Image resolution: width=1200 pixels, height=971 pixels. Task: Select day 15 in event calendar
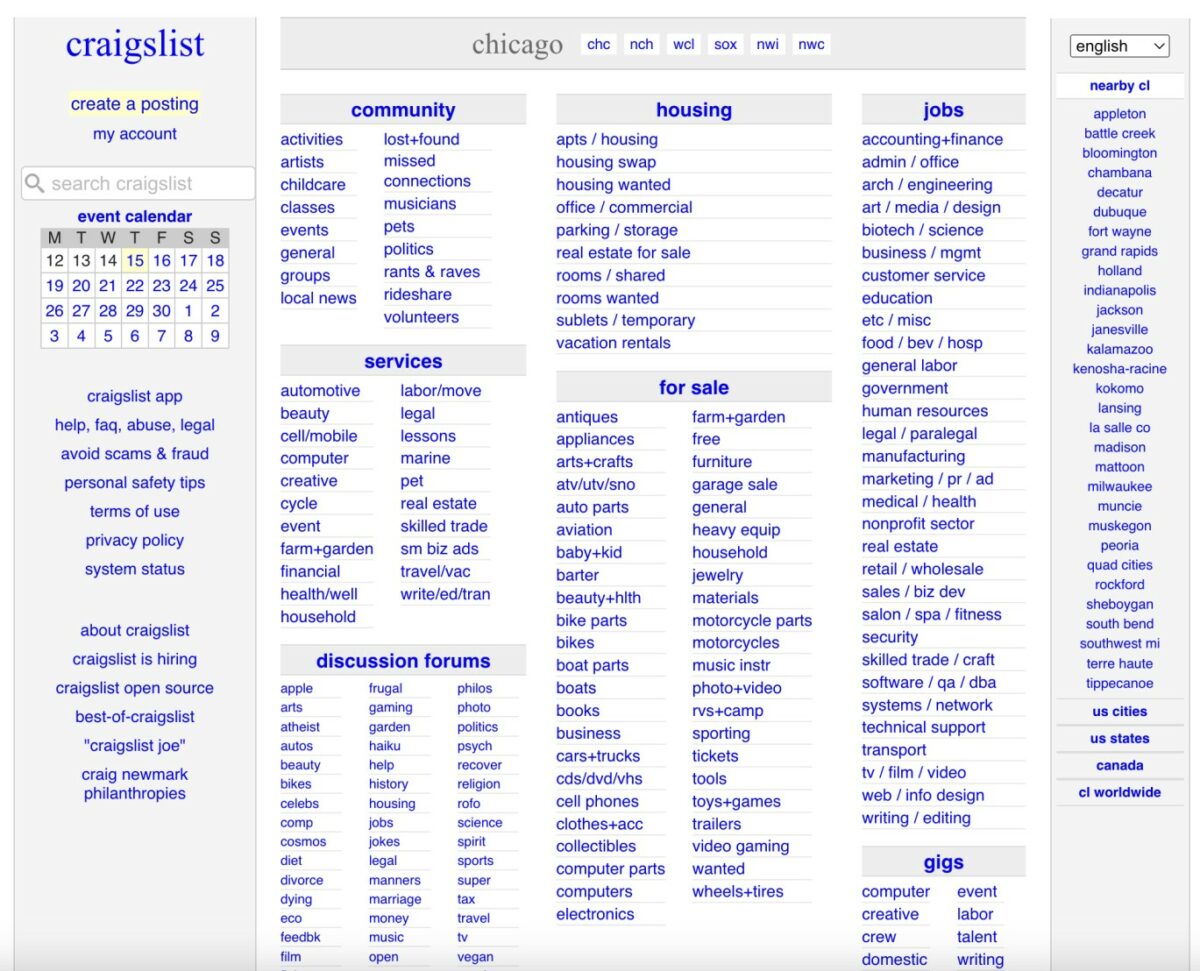coord(135,261)
